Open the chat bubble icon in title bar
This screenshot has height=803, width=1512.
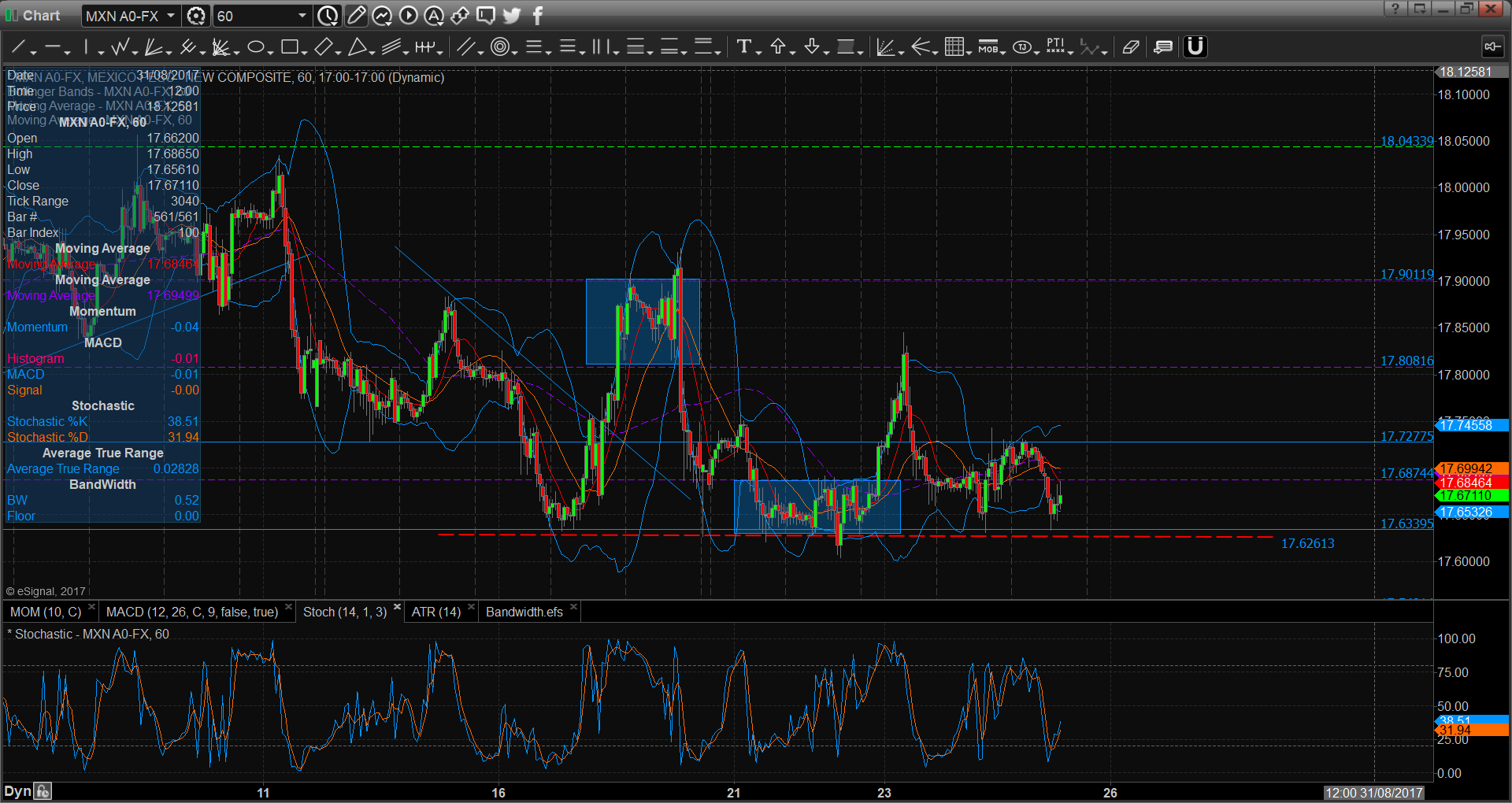tap(486, 15)
